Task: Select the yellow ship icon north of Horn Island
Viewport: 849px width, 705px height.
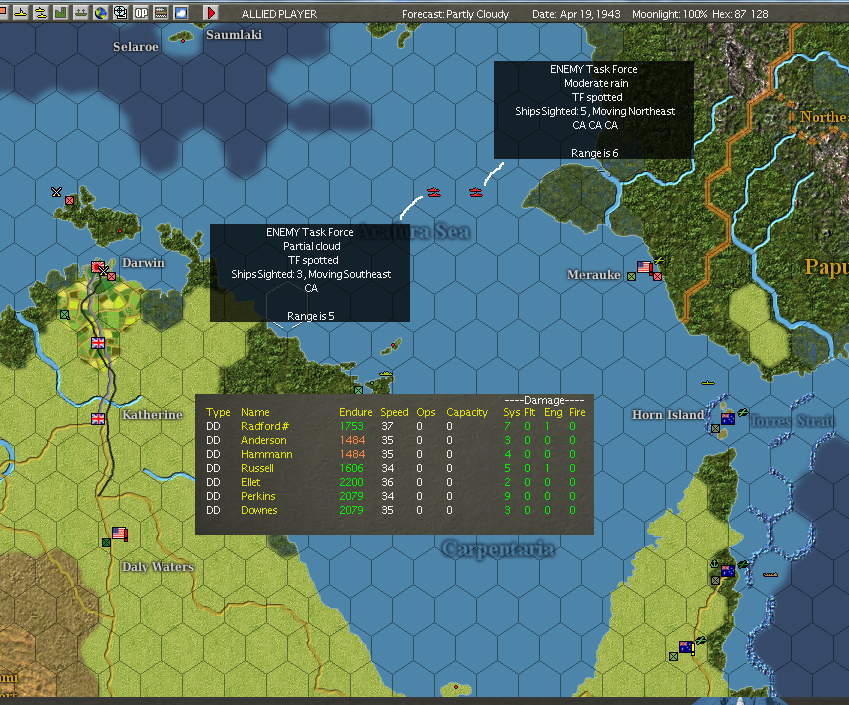Action: pyautogui.click(x=708, y=383)
